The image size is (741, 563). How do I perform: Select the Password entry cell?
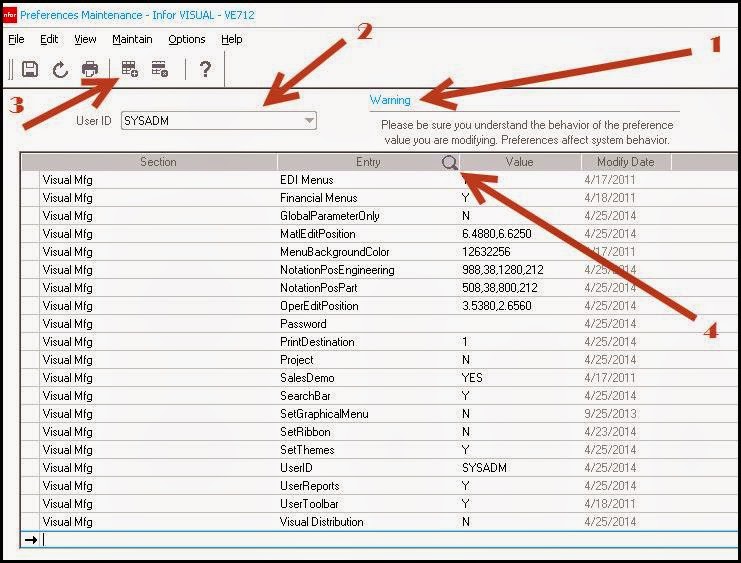(x=368, y=324)
